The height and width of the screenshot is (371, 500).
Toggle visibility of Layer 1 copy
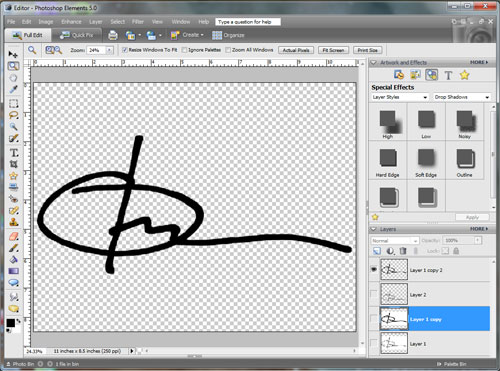click(x=374, y=319)
